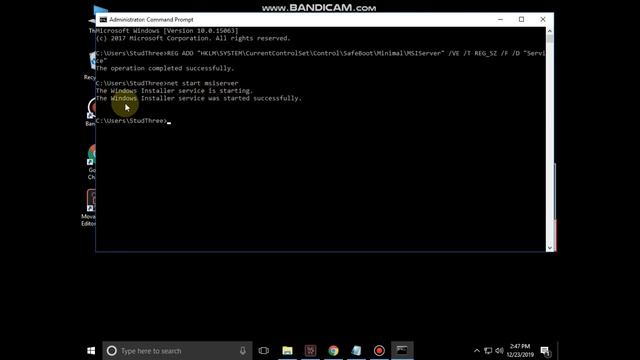Open File Explorer from taskbar
Screen dimensions: 640x360
[287, 351]
